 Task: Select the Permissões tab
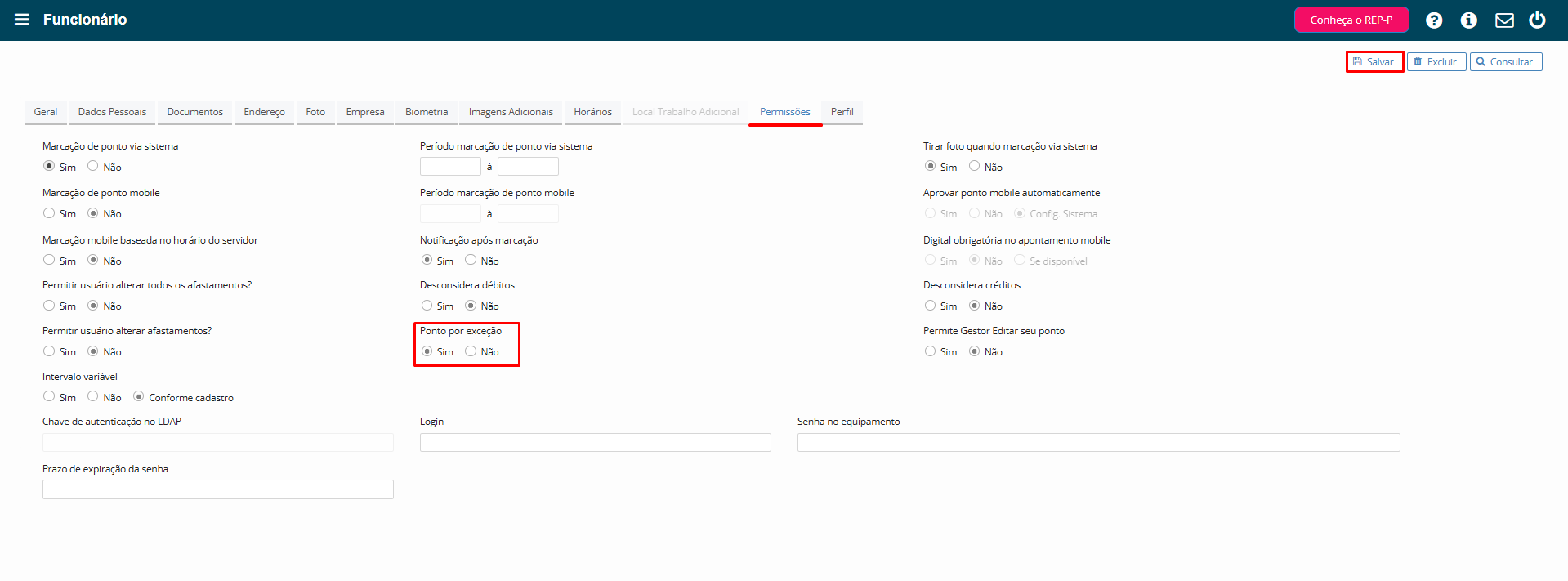click(x=785, y=112)
